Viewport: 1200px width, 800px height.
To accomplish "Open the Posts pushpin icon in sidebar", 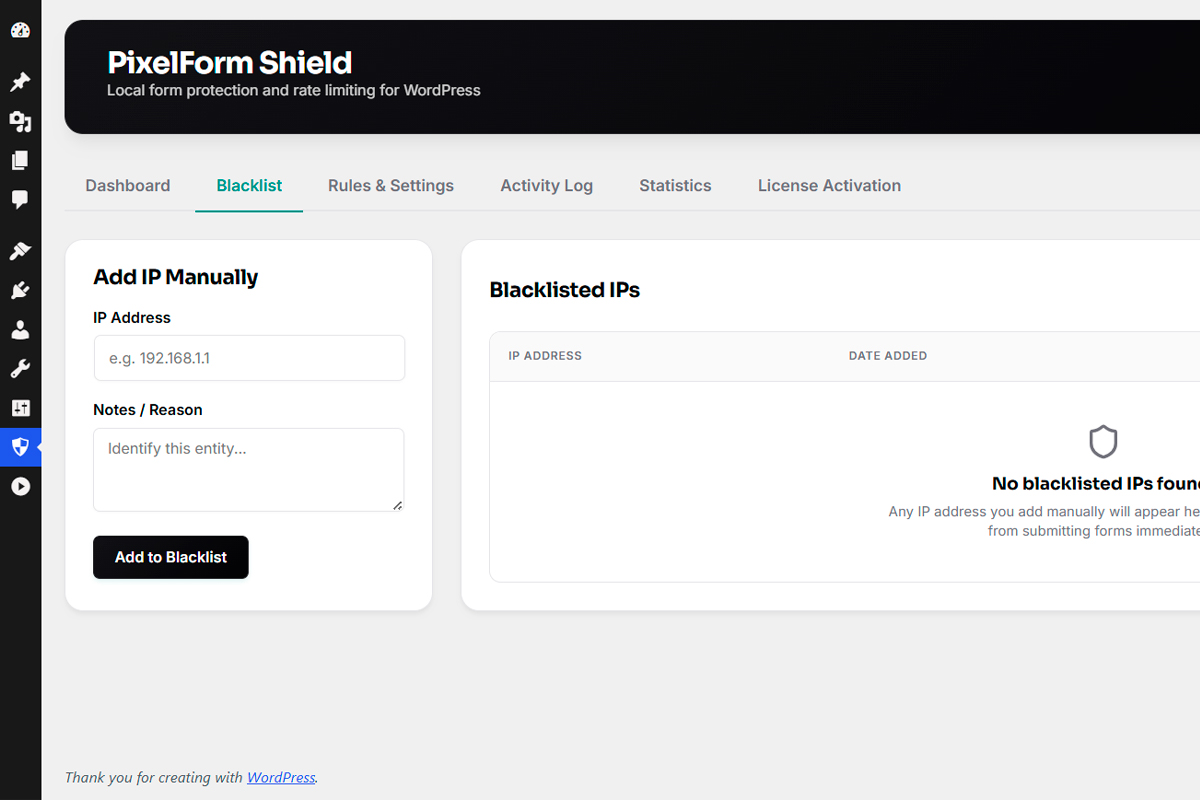I will pos(20,81).
